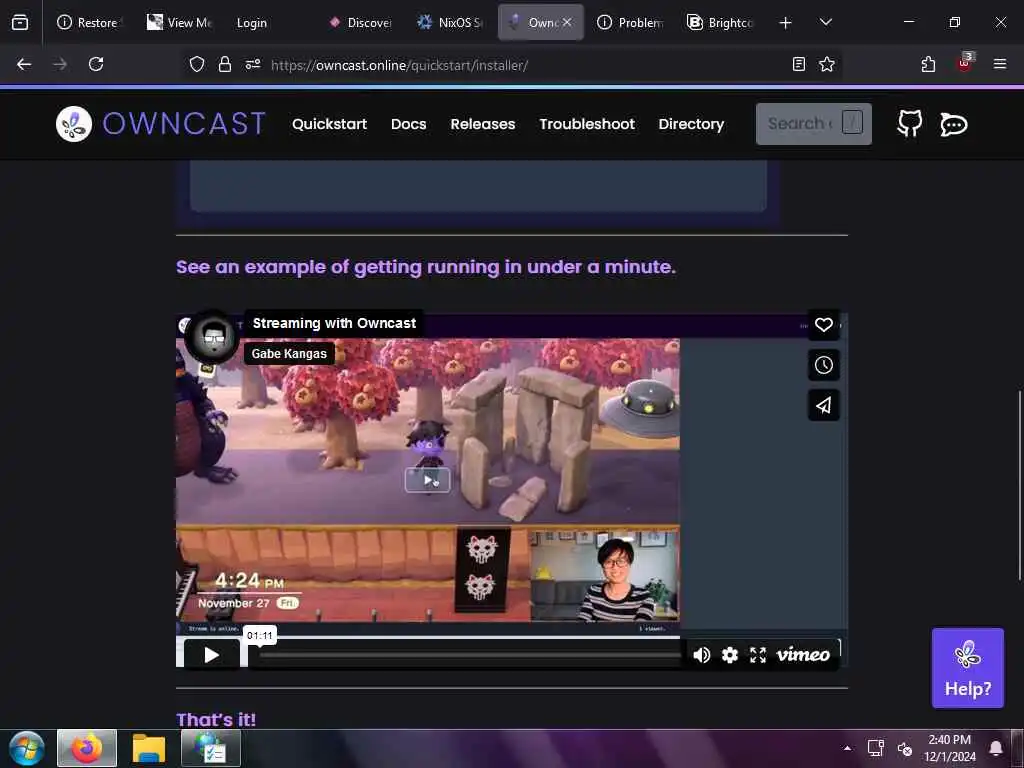Click the OWNCAST brand name
This screenshot has height=768, width=1024.
[184, 124]
